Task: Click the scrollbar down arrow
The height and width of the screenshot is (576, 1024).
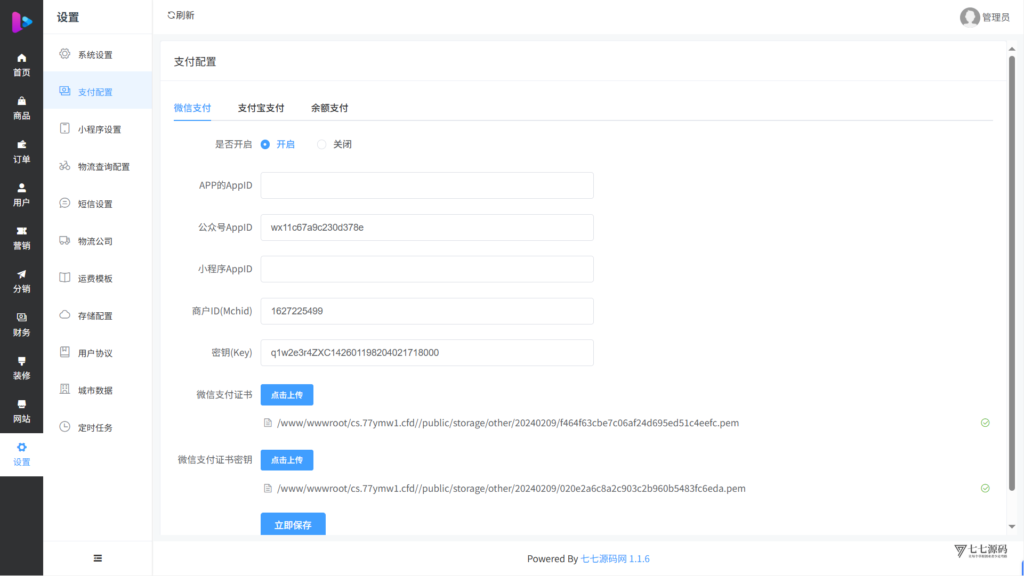Action: [1012, 526]
